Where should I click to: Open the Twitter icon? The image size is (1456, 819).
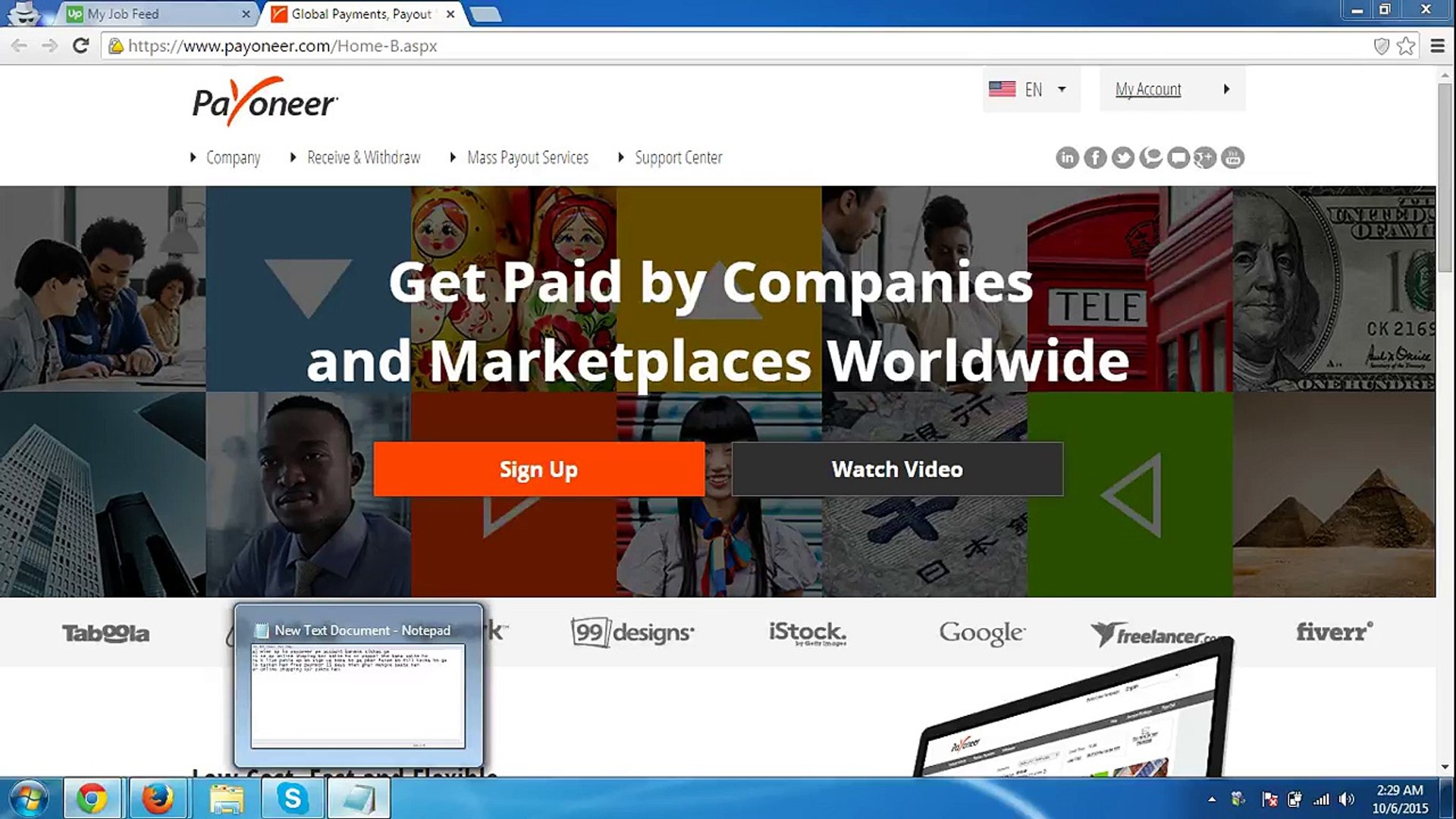1122,157
